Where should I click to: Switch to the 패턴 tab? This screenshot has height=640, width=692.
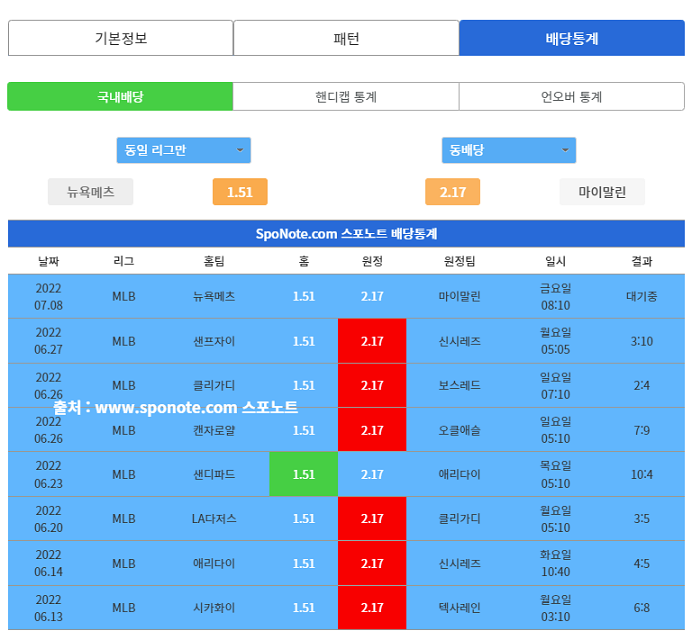coord(346,38)
